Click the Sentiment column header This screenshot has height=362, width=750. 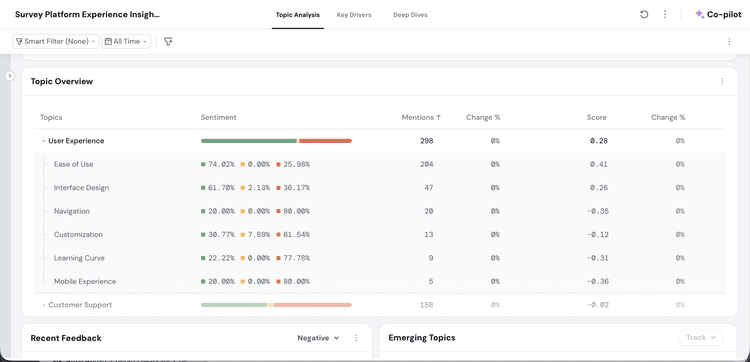pos(219,117)
